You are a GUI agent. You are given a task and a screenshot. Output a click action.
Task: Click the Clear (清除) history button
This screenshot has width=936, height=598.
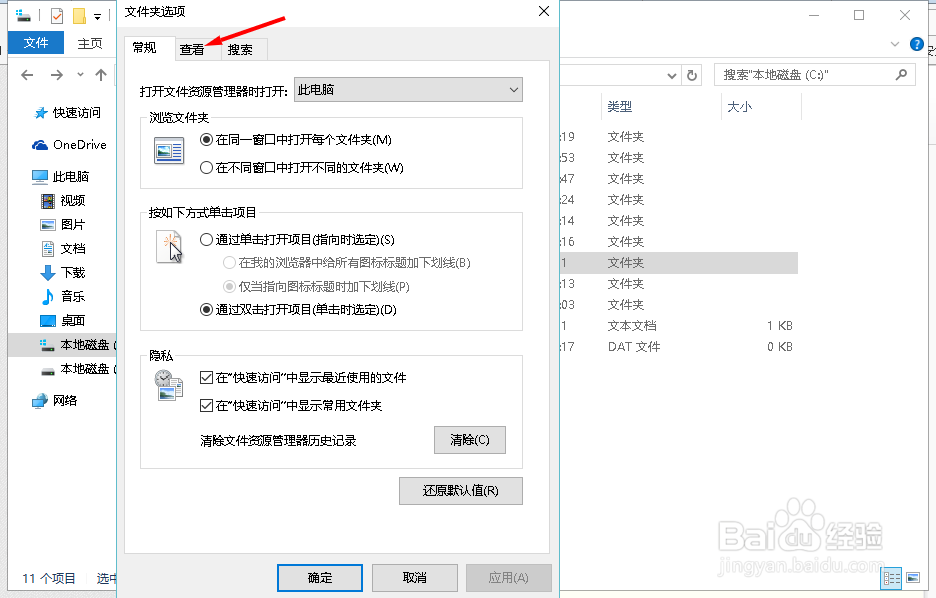470,440
